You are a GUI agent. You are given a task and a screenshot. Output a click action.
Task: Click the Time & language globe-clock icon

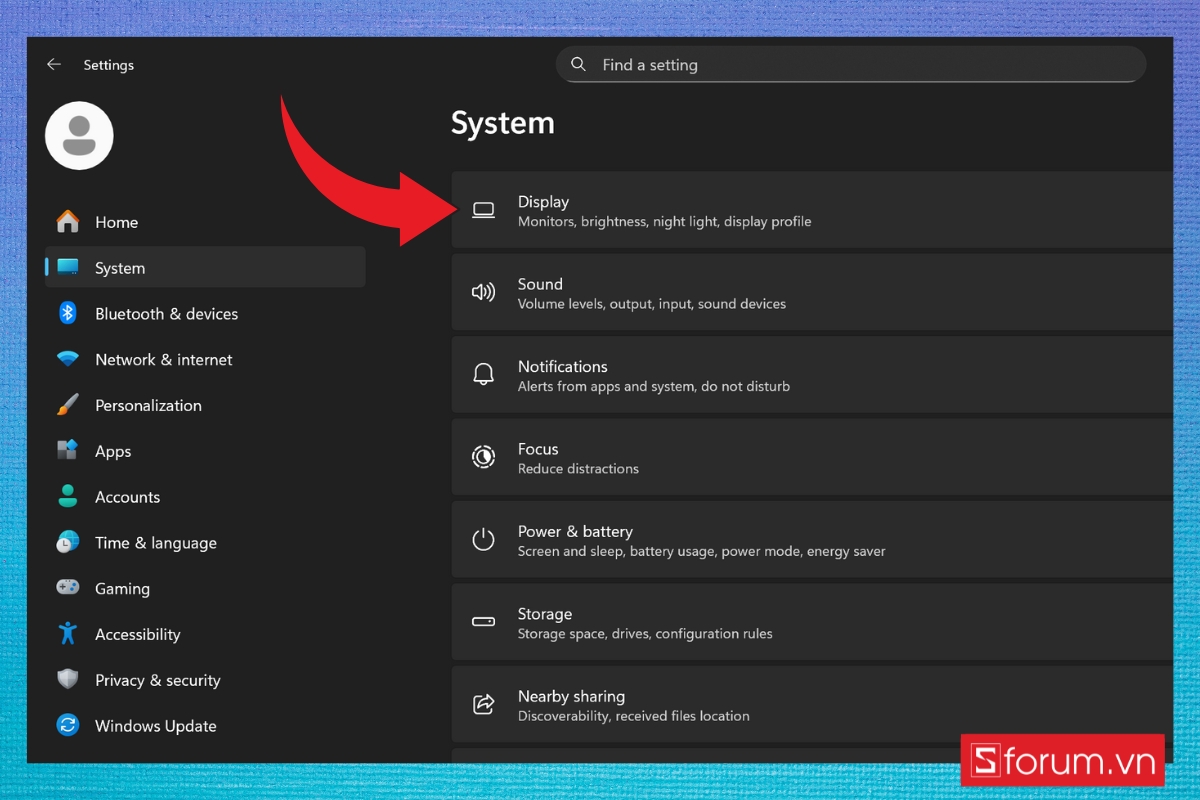tap(67, 542)
